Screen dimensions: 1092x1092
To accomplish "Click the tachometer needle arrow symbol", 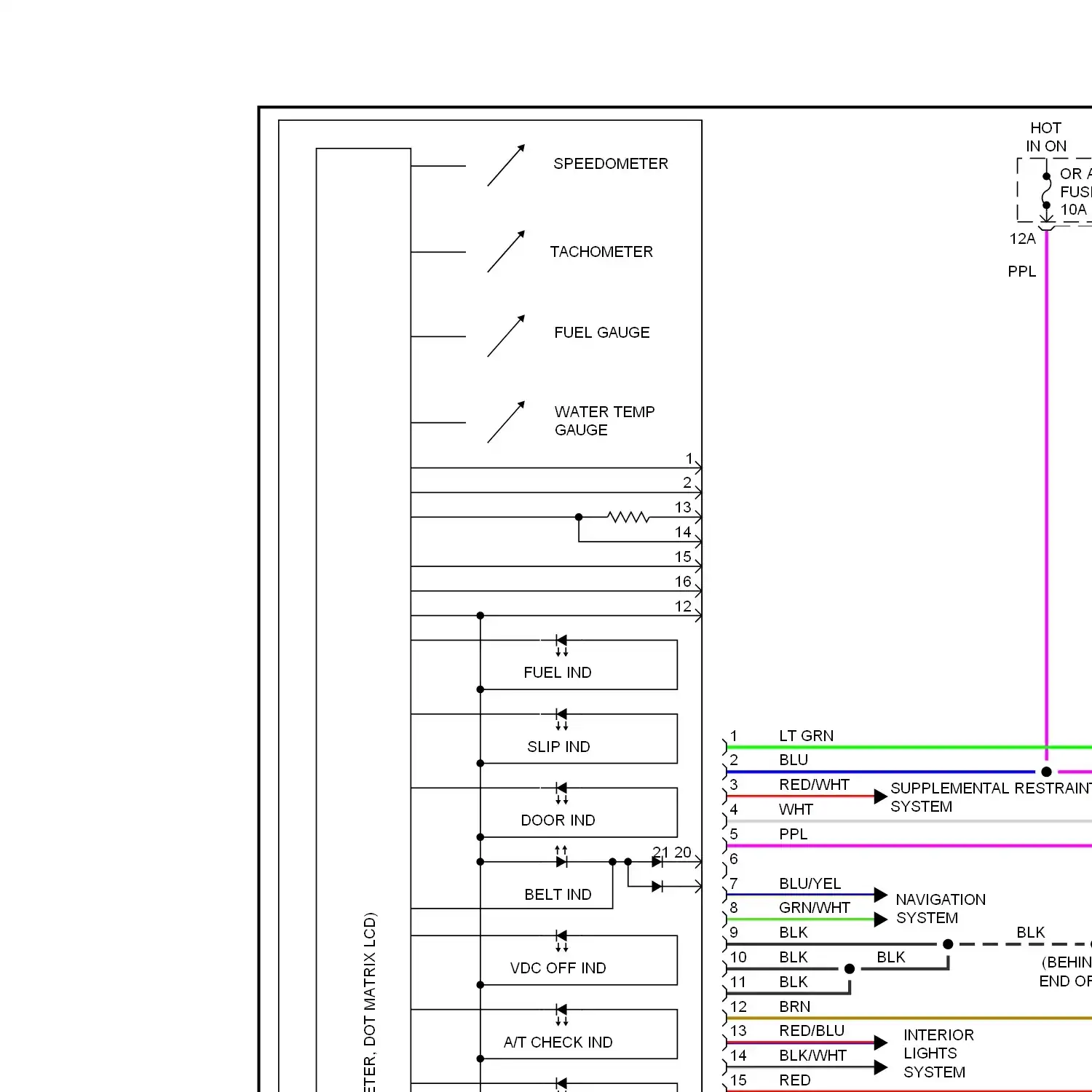I will pyautogui.click(x=506, y=252).
